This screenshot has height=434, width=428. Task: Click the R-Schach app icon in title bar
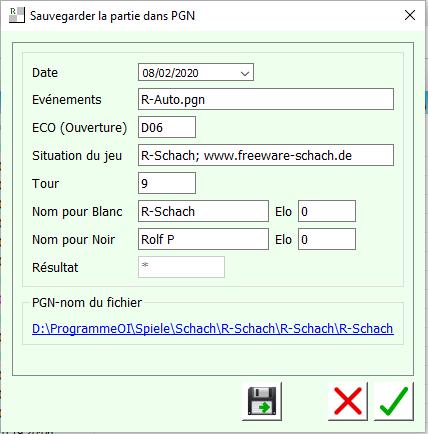[x=17, y=15]
